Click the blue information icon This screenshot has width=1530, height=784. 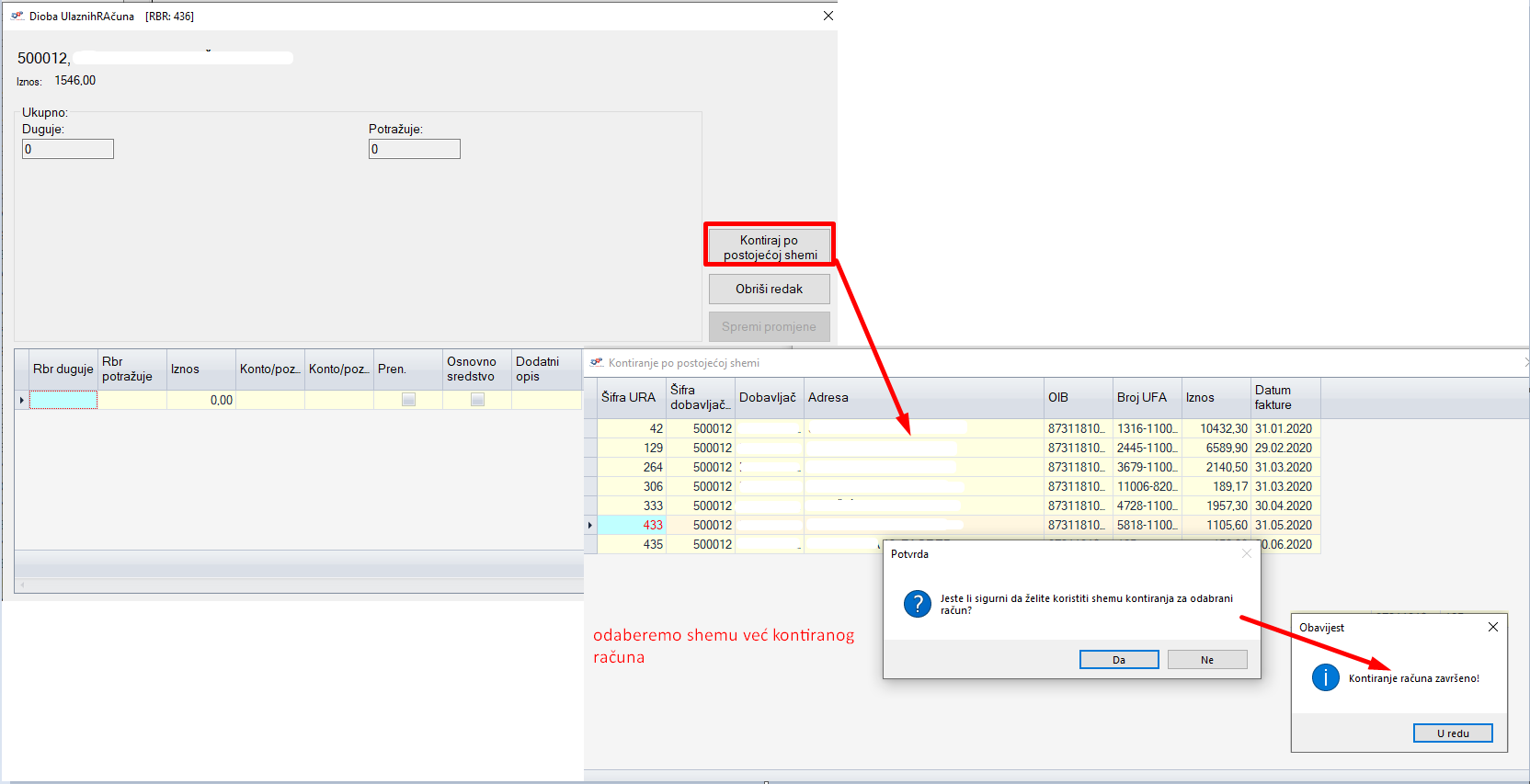[1325, 678]
